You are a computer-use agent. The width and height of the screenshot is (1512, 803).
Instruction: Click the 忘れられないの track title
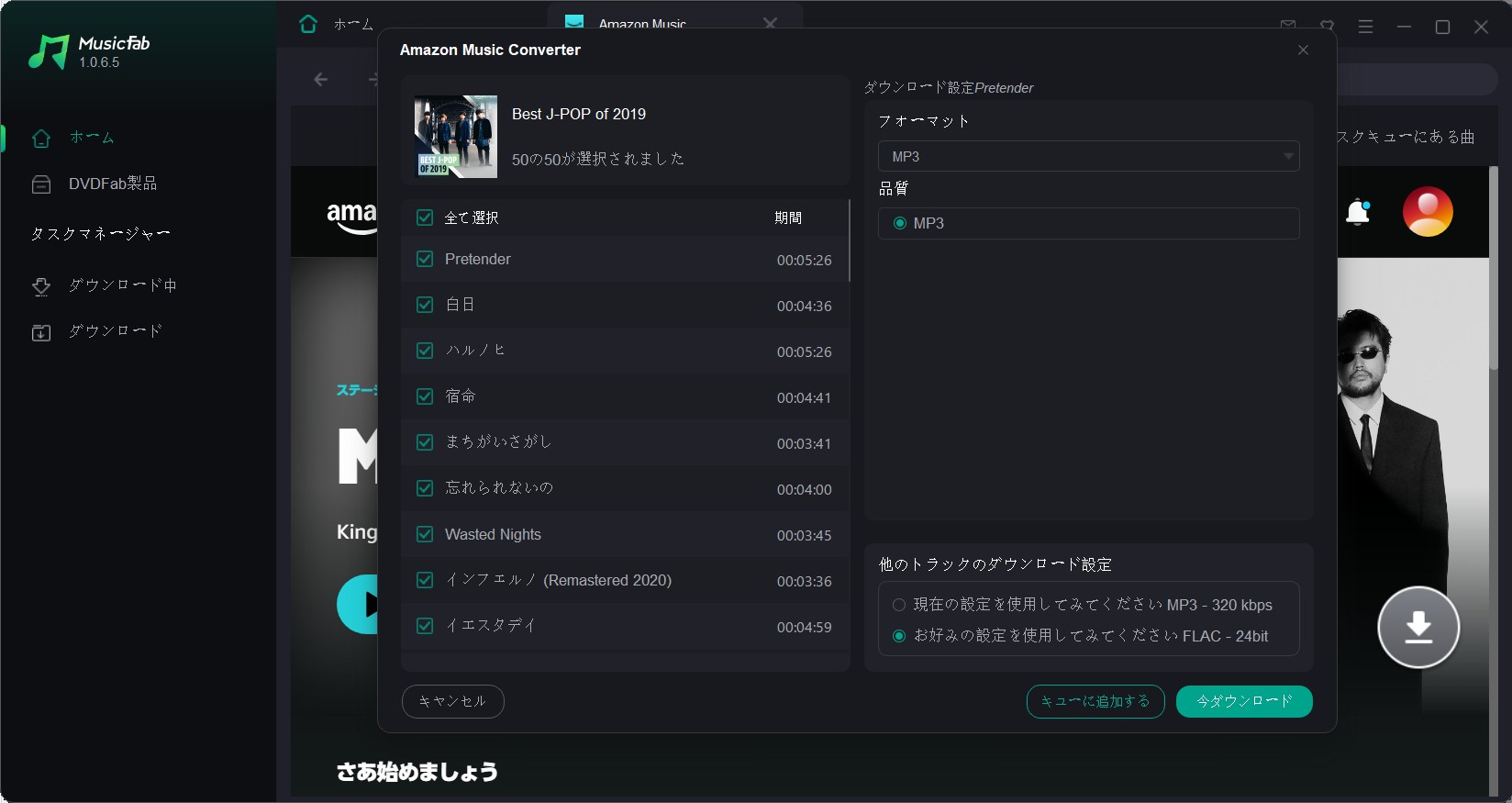(499, 488)
